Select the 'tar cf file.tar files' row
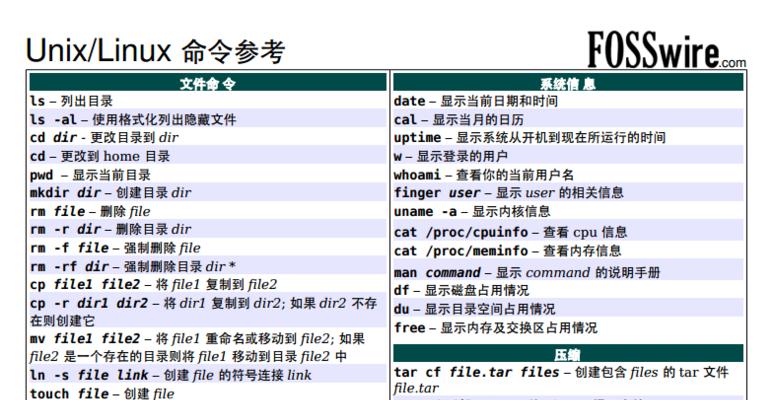Viewport: 774px width, 400px height. point(568,380)
